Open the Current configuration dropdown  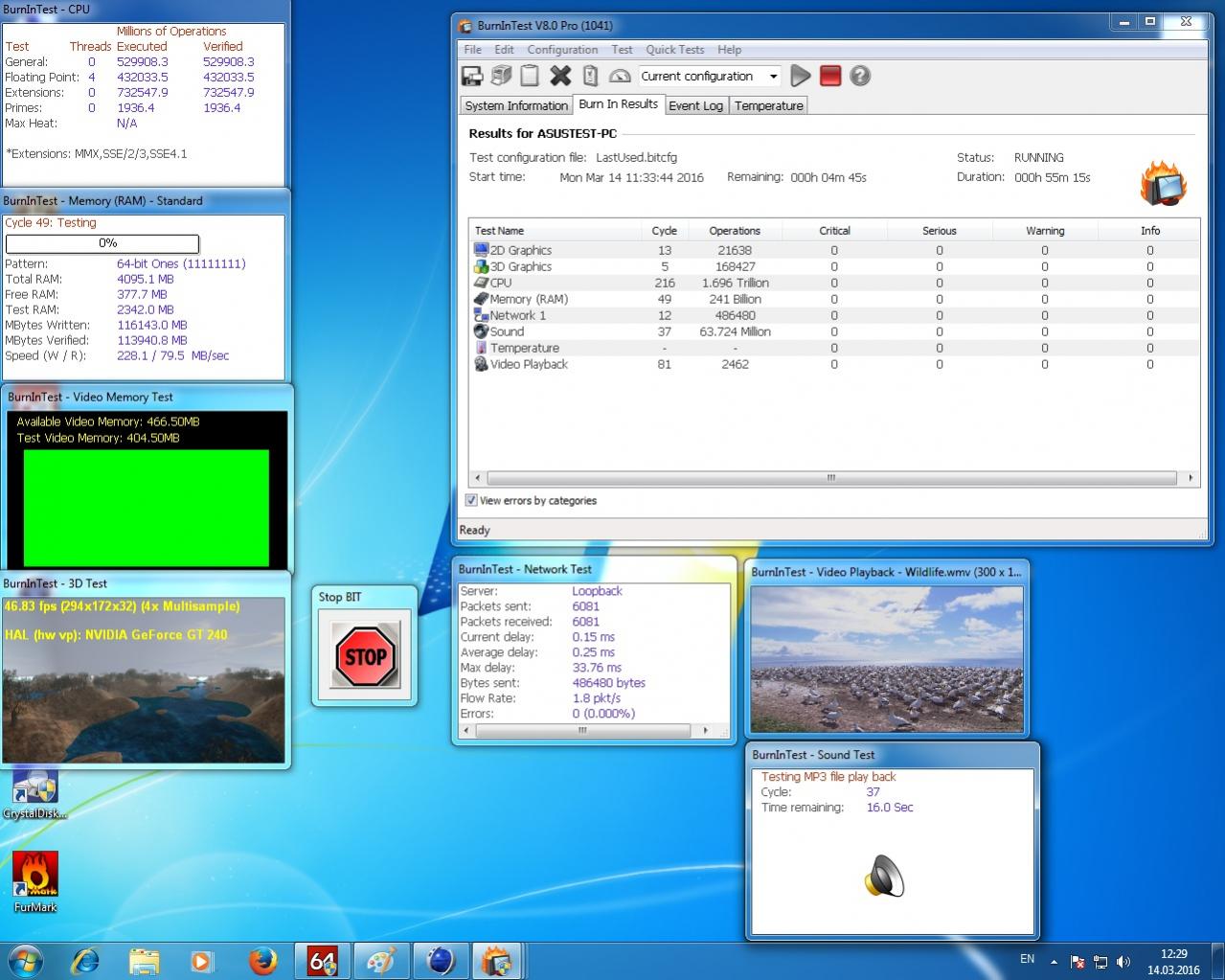(773, 77)
